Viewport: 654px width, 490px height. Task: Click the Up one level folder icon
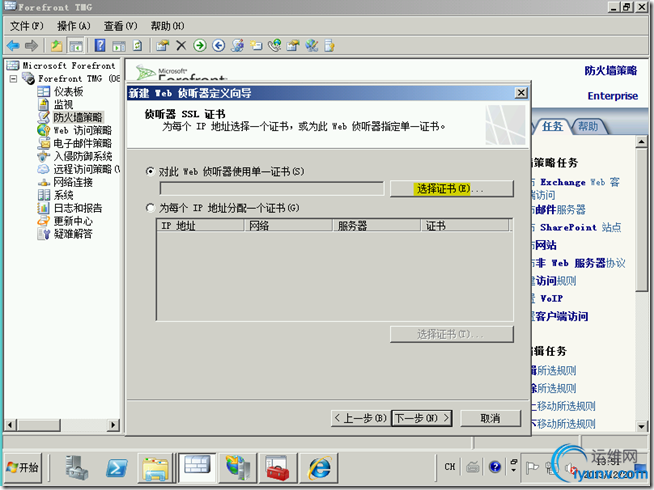point(56,45)
